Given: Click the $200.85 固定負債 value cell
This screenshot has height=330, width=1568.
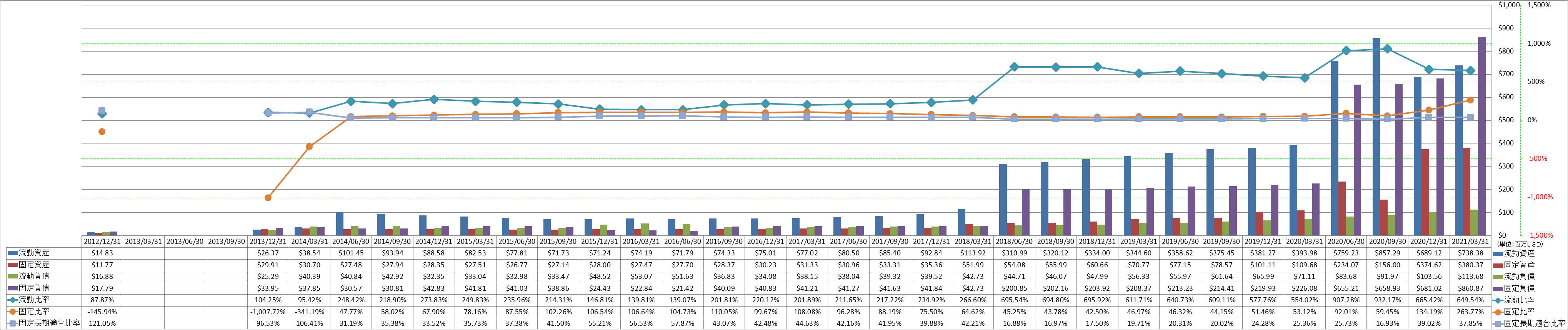Looking at the screenshot, I should (x=1014, y=288).
